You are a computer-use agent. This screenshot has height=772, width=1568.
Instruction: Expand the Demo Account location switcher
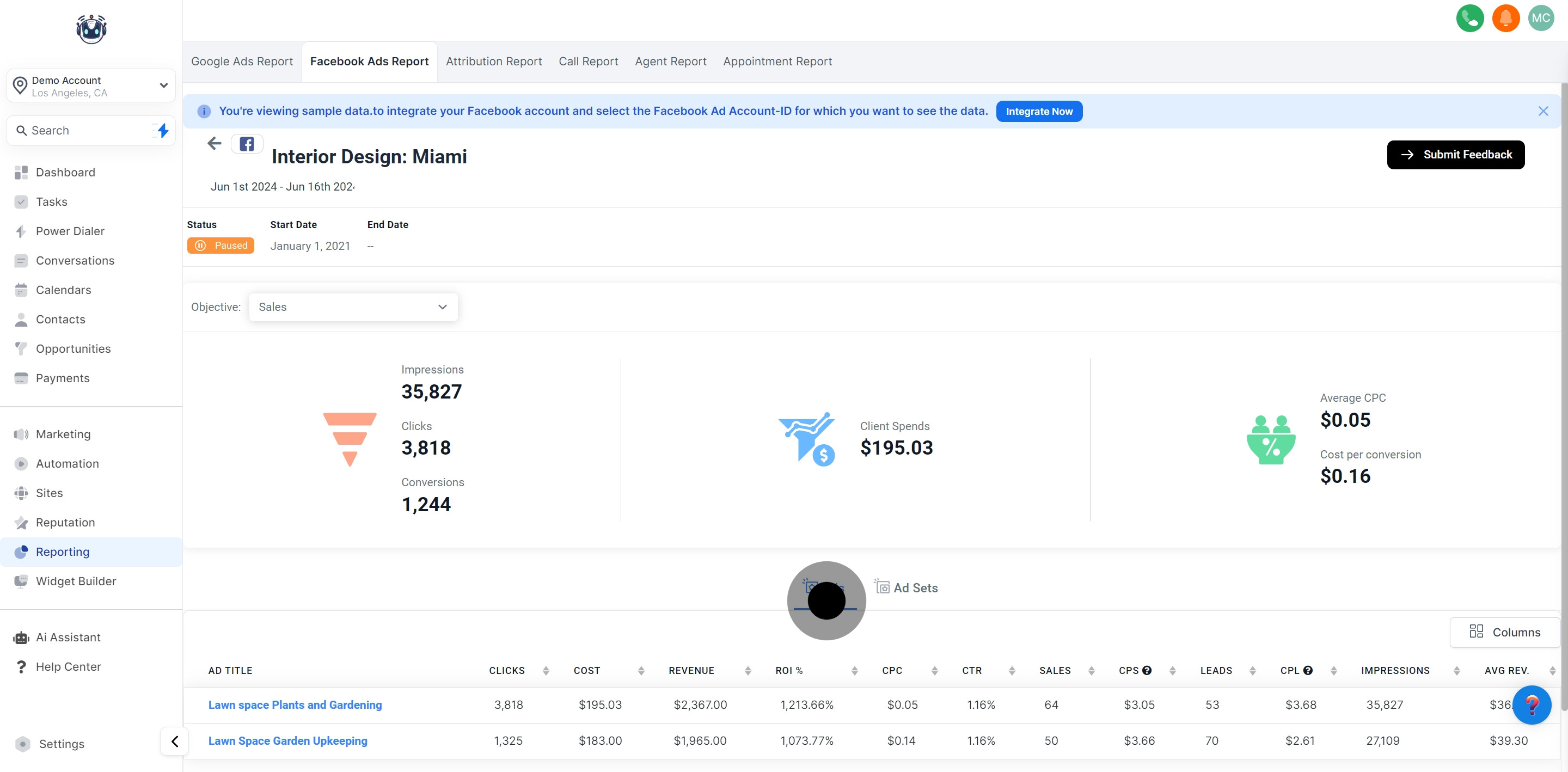pyautogui.click(x=91, y=86)
